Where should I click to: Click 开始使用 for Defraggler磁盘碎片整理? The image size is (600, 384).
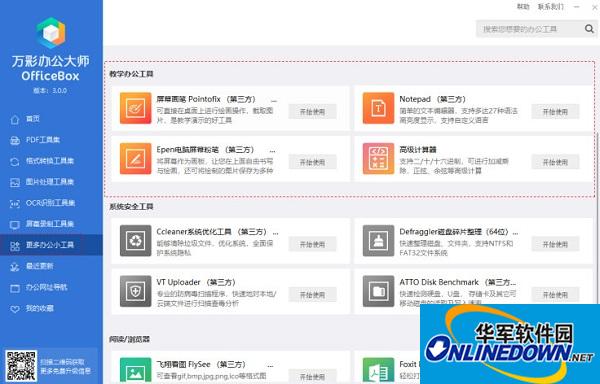click(555, 244)
